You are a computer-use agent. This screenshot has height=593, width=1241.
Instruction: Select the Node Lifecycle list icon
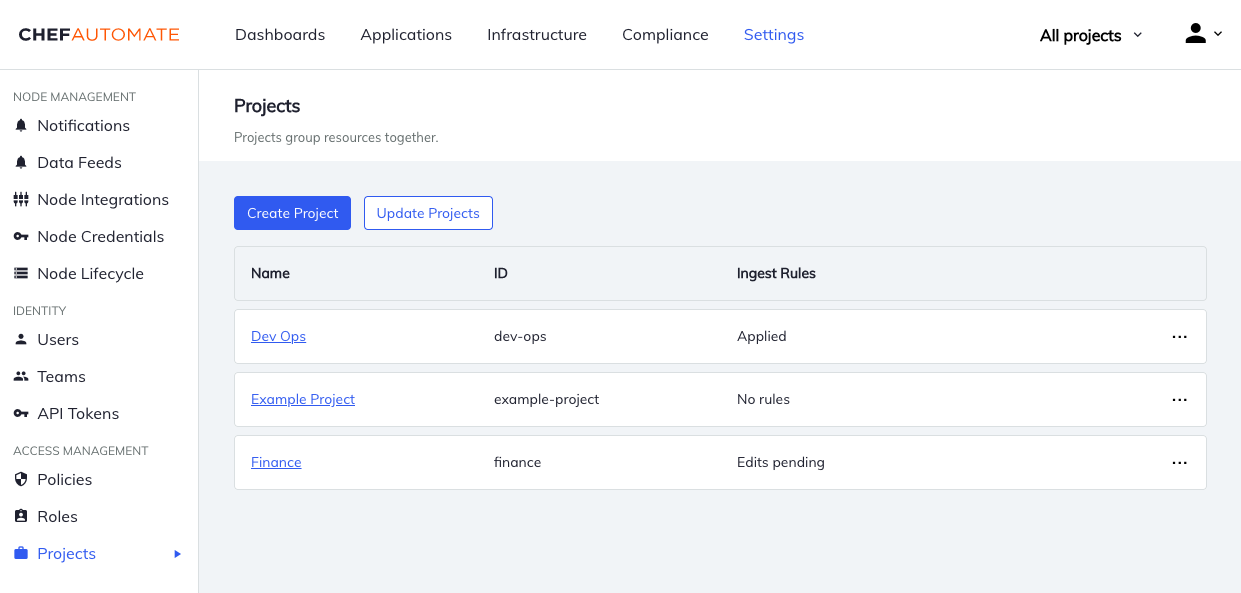click(x=20, y=273)
